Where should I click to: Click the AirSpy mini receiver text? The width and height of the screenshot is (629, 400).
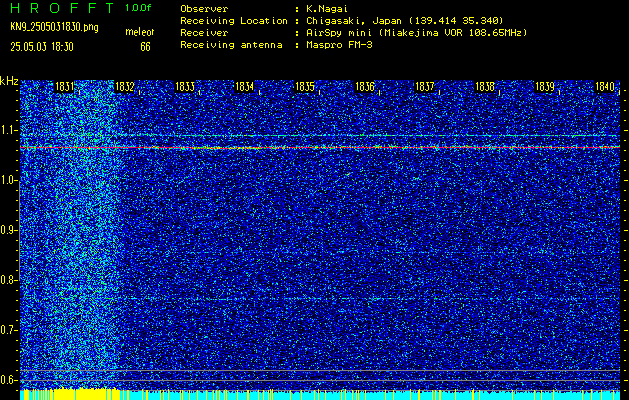point(416,33)
